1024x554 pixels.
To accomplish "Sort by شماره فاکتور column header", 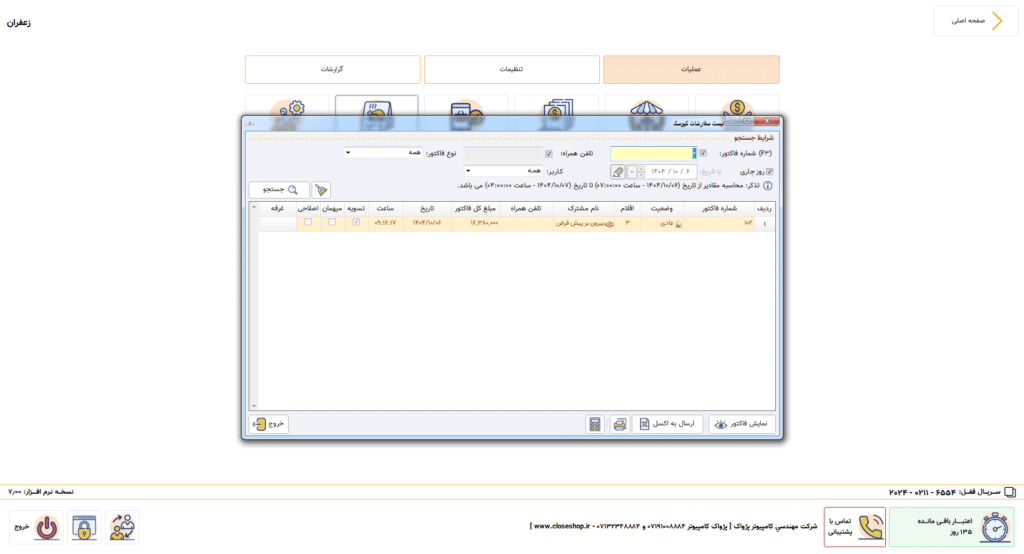I will pyautogui.click(x=719, y=208).
